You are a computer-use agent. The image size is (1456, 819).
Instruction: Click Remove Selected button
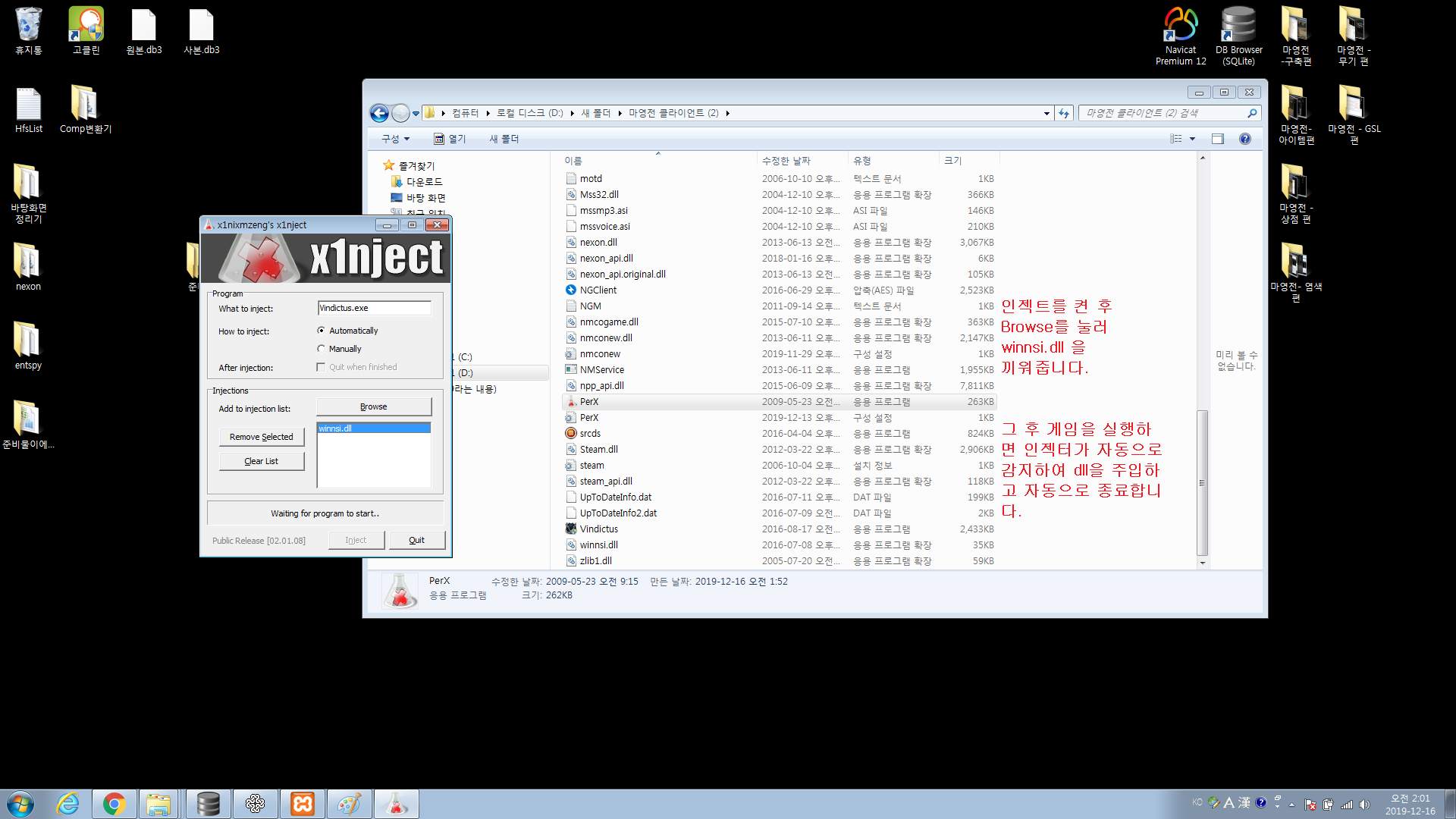(x=262, y=437)
